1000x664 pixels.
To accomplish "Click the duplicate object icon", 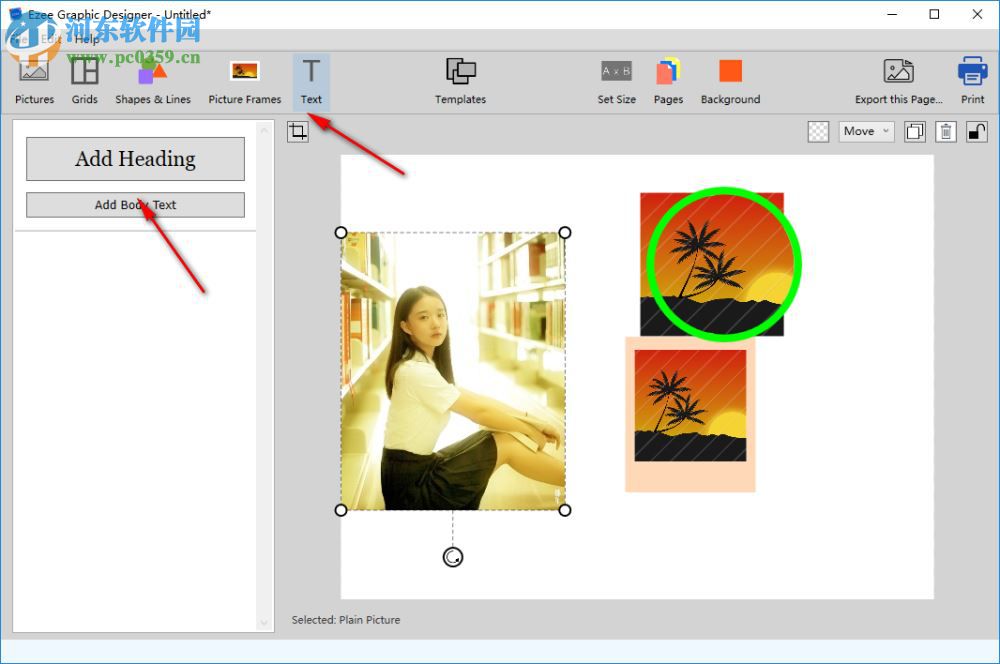I will tap(913, 131).
